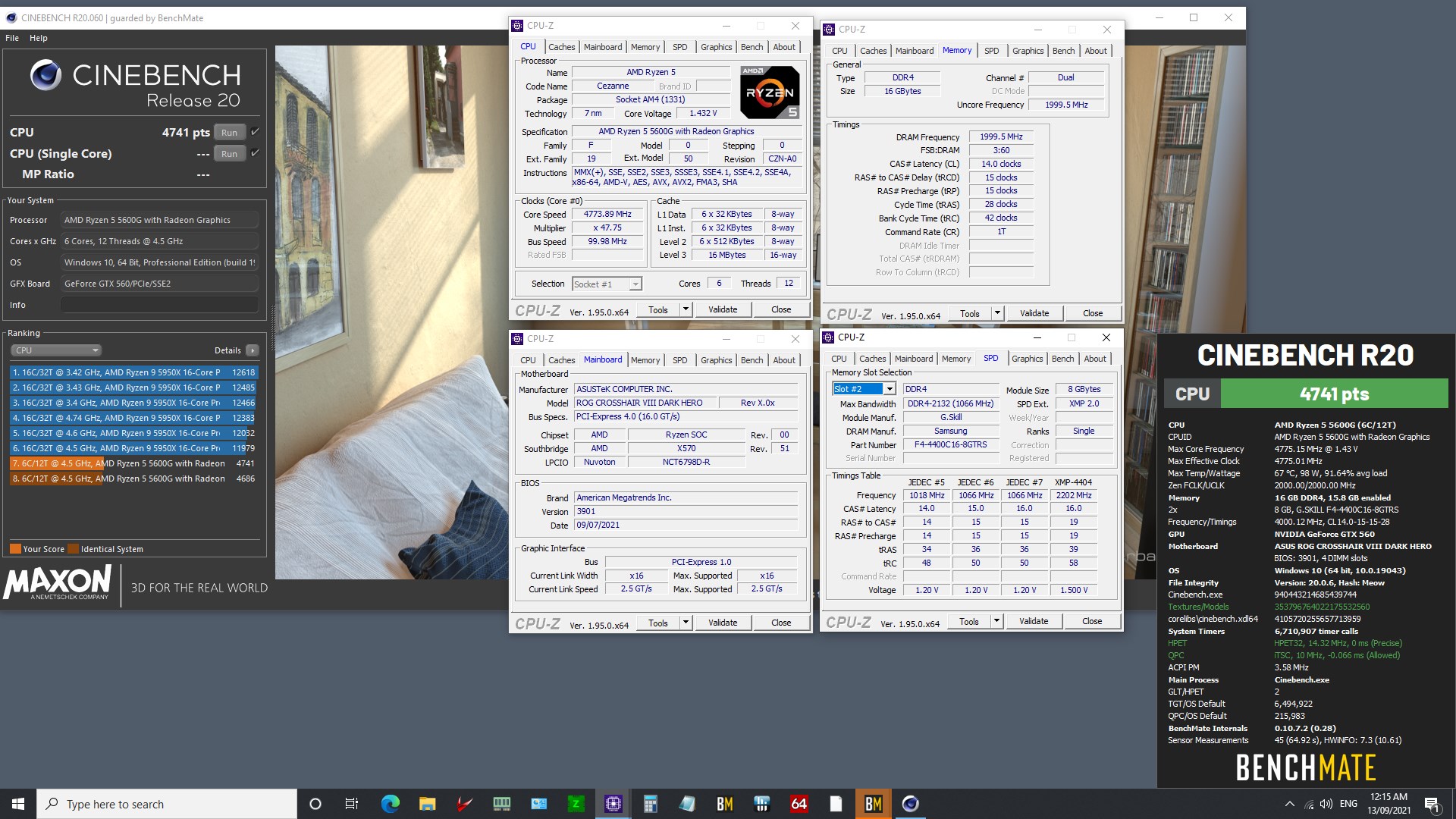Open File Explorer from the taskbar
Viewport: 1456px width, 819px height.
[427, 804]
